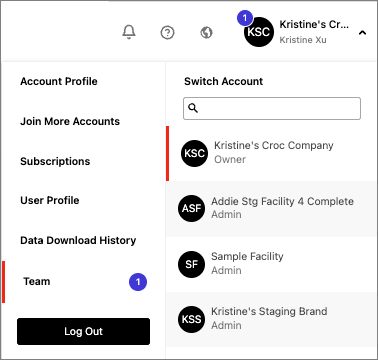The width and height of the screenshot is (378, 360).
Task: Click the search magnifier icon in Switch Account
Action: click(193, 108)
